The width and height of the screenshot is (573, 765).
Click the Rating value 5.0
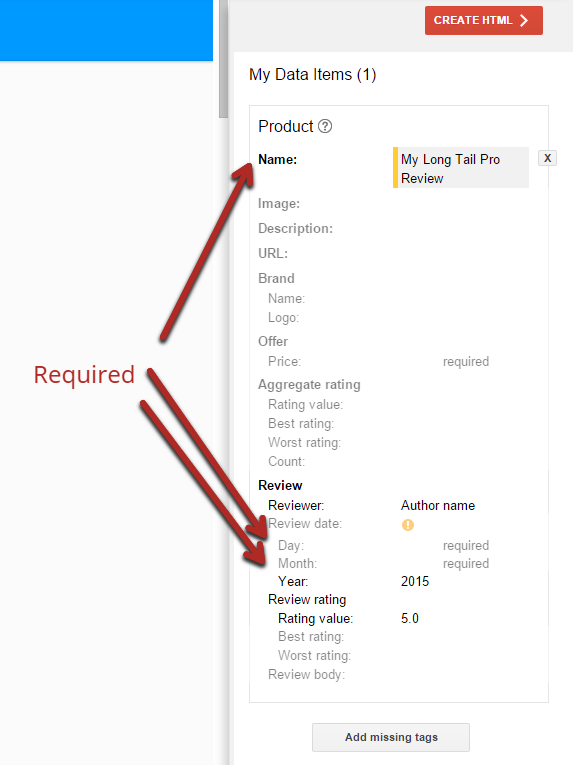pyautogui.click(x=410, y=619)
